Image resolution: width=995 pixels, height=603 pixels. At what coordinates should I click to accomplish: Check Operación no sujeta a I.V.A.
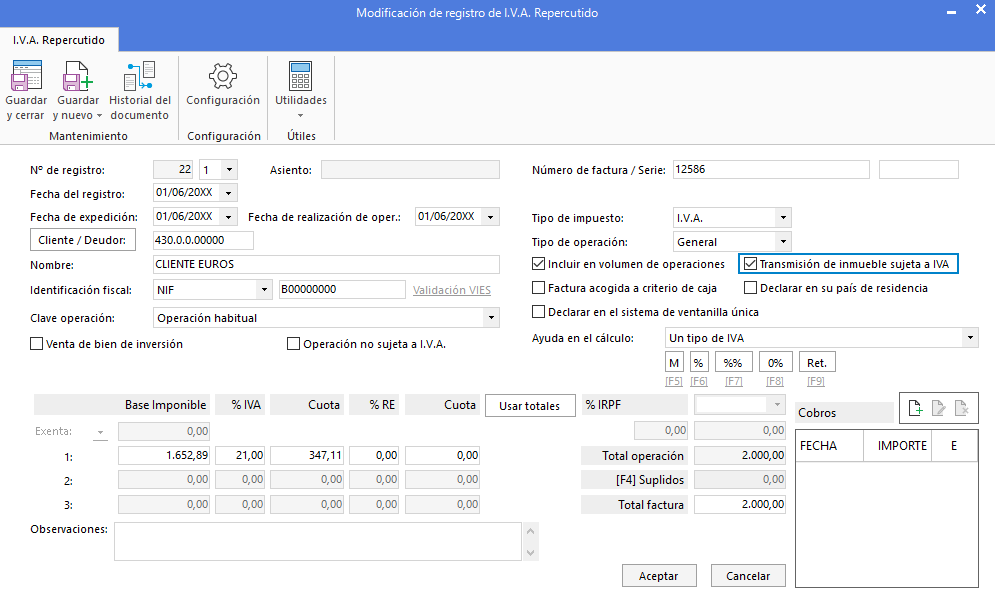293,343
